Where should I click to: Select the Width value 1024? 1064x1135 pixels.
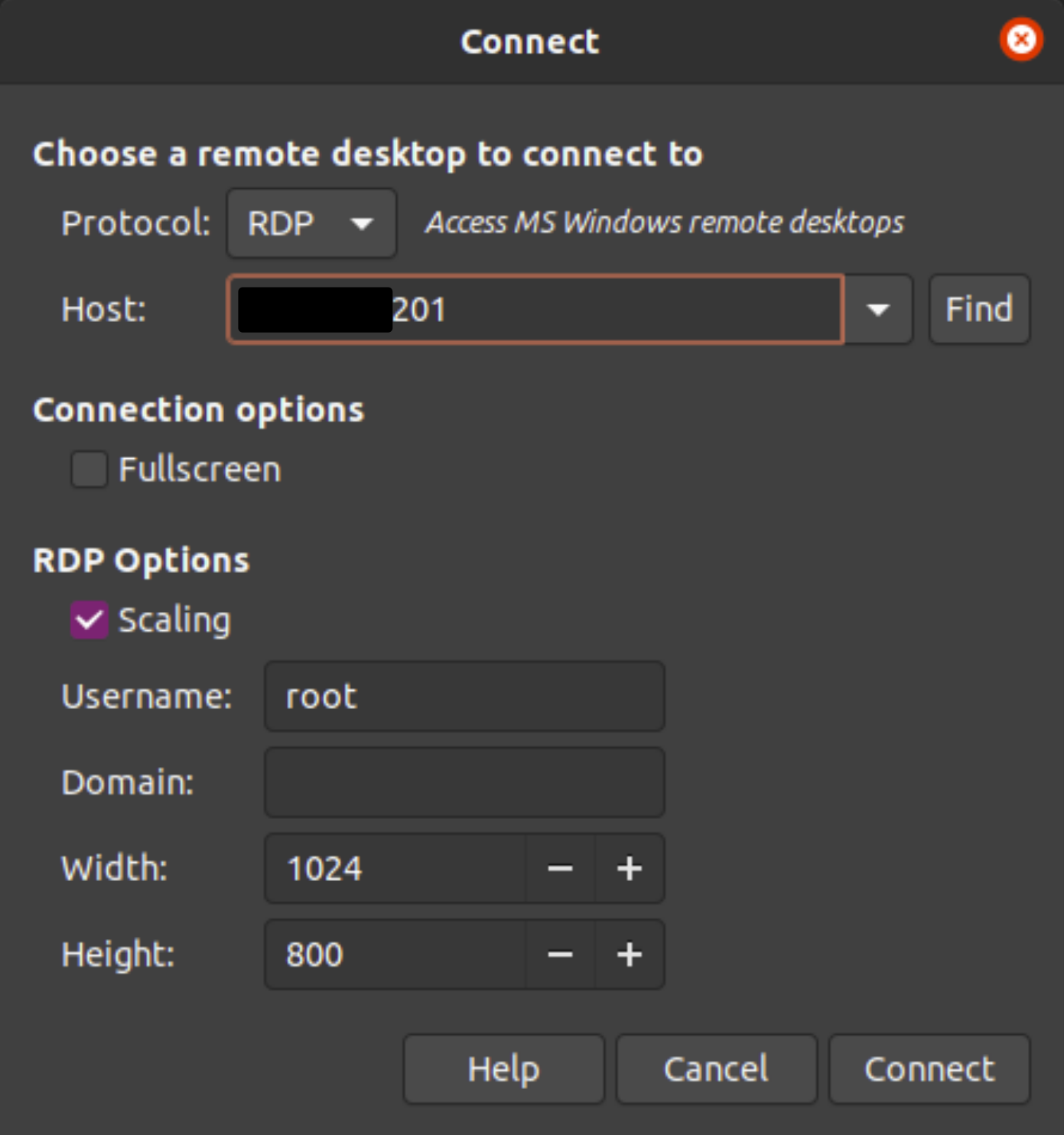(x=324, y=869)
